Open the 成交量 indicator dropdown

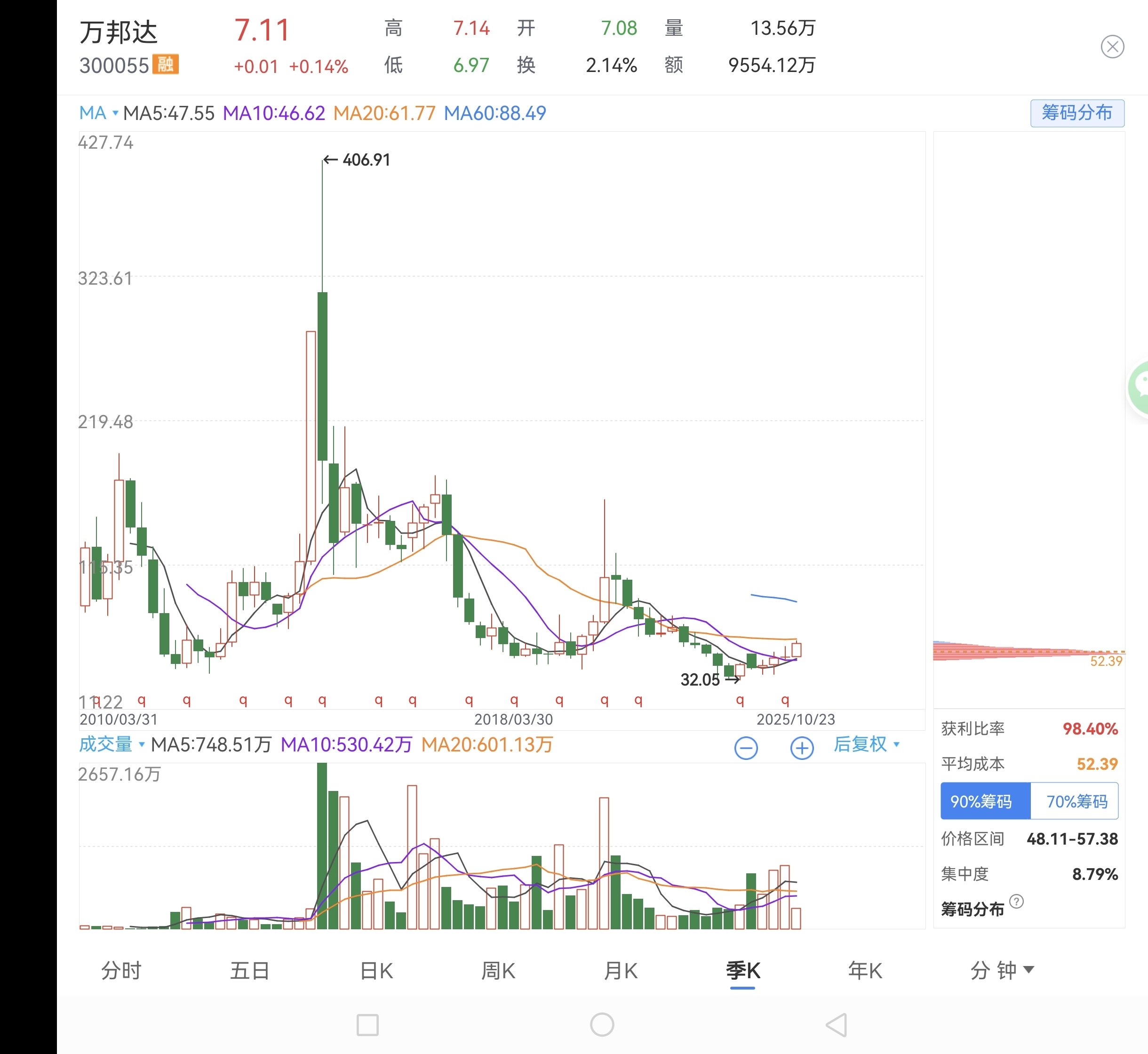(x=112, y=744)
